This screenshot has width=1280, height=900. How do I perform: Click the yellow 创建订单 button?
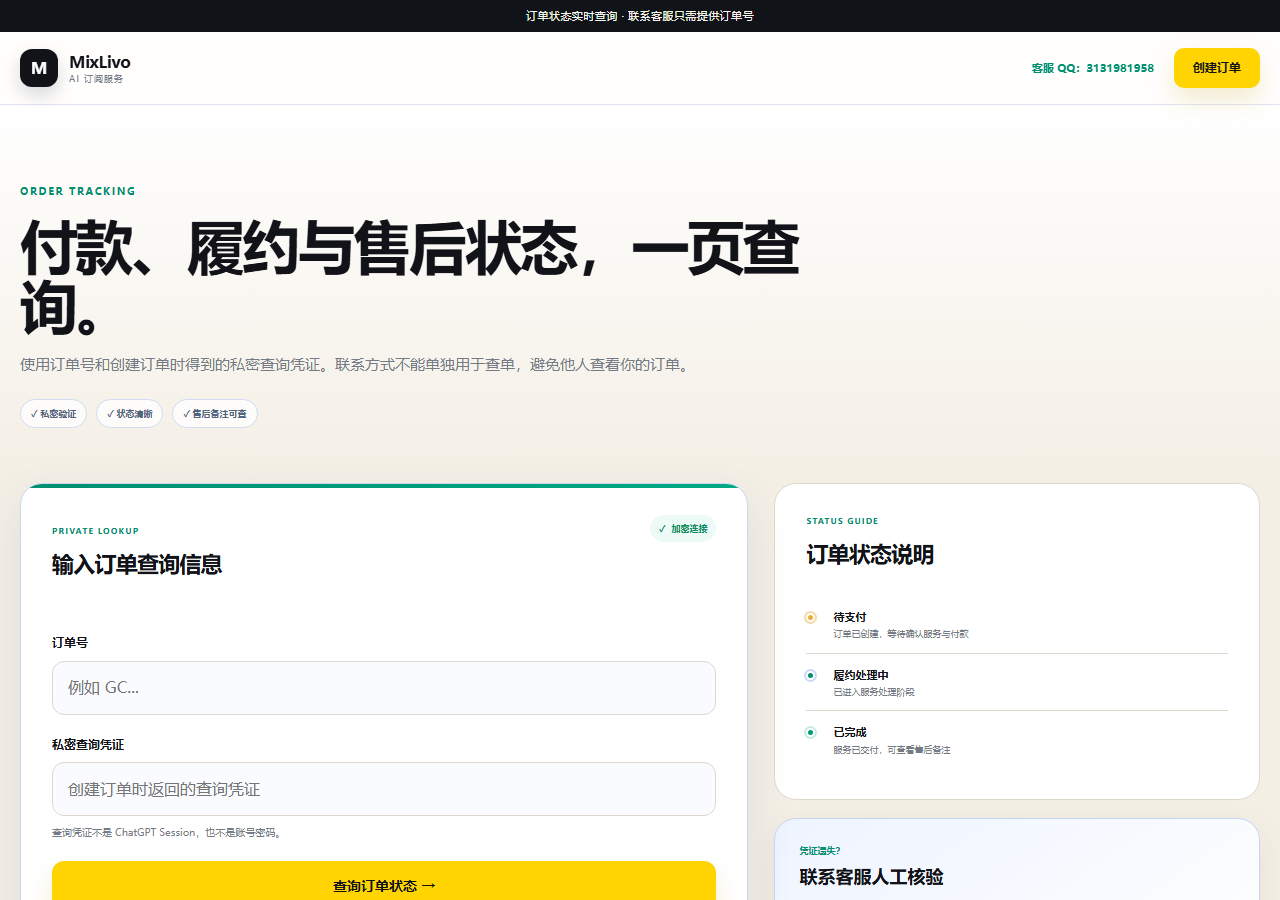coord(1217,68)
